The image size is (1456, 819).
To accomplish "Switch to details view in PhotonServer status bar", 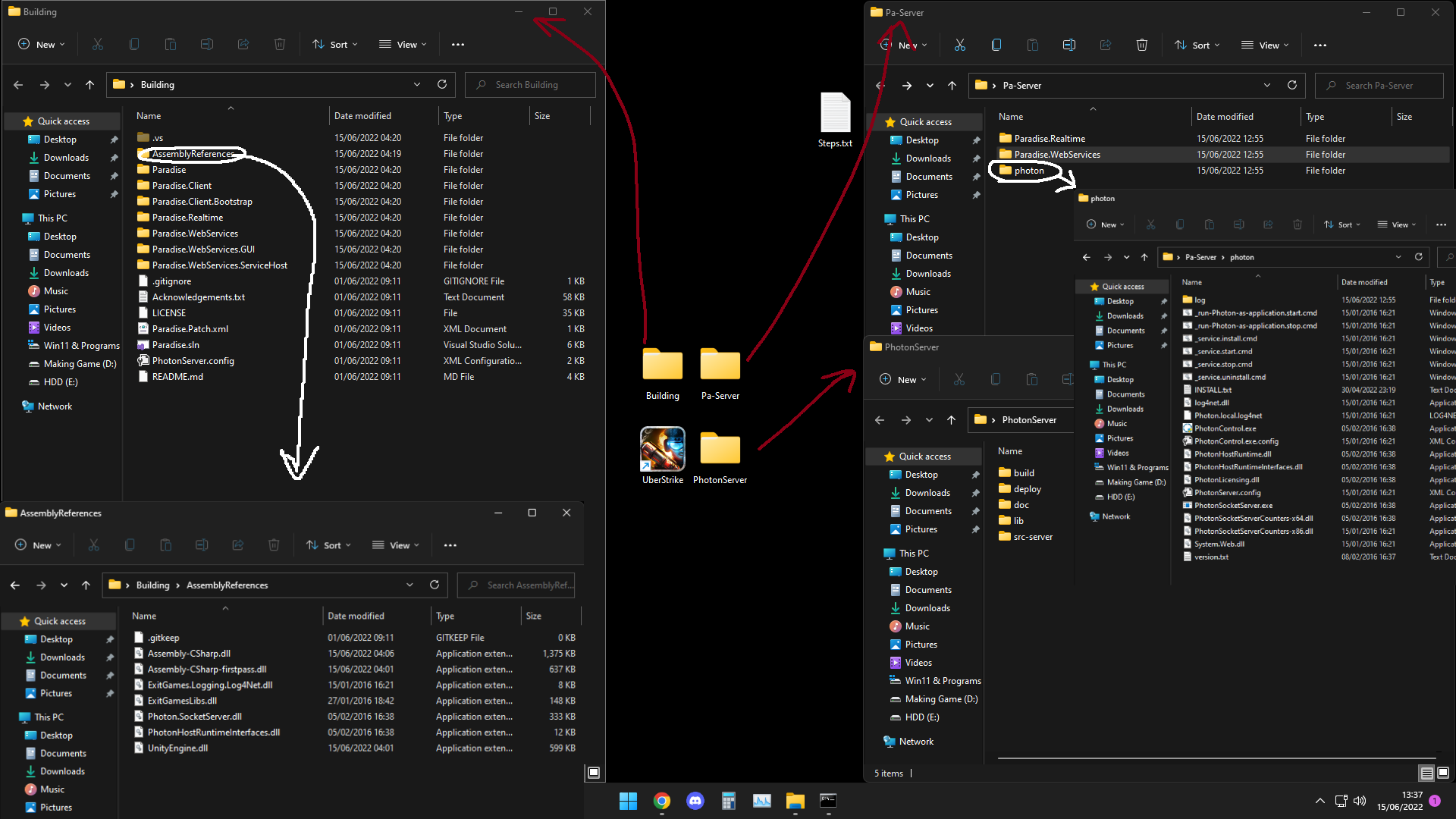I will coord(1426,773).
